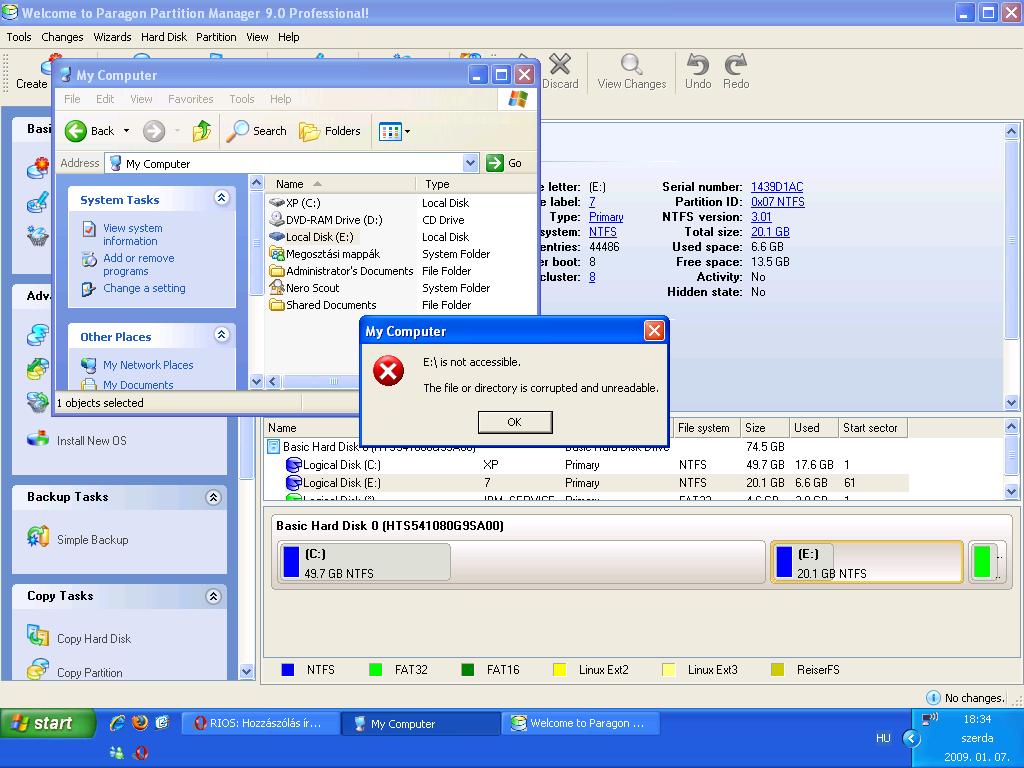Viewport: 1024px width, 768px height.
Task: Click the Back button in My Computer
Action: pos(90,131)
